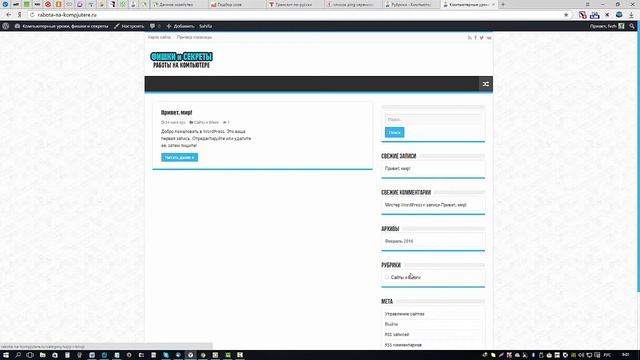
Task: Click 'Выйти' in the Meta widget
Action: pos(391,324)
